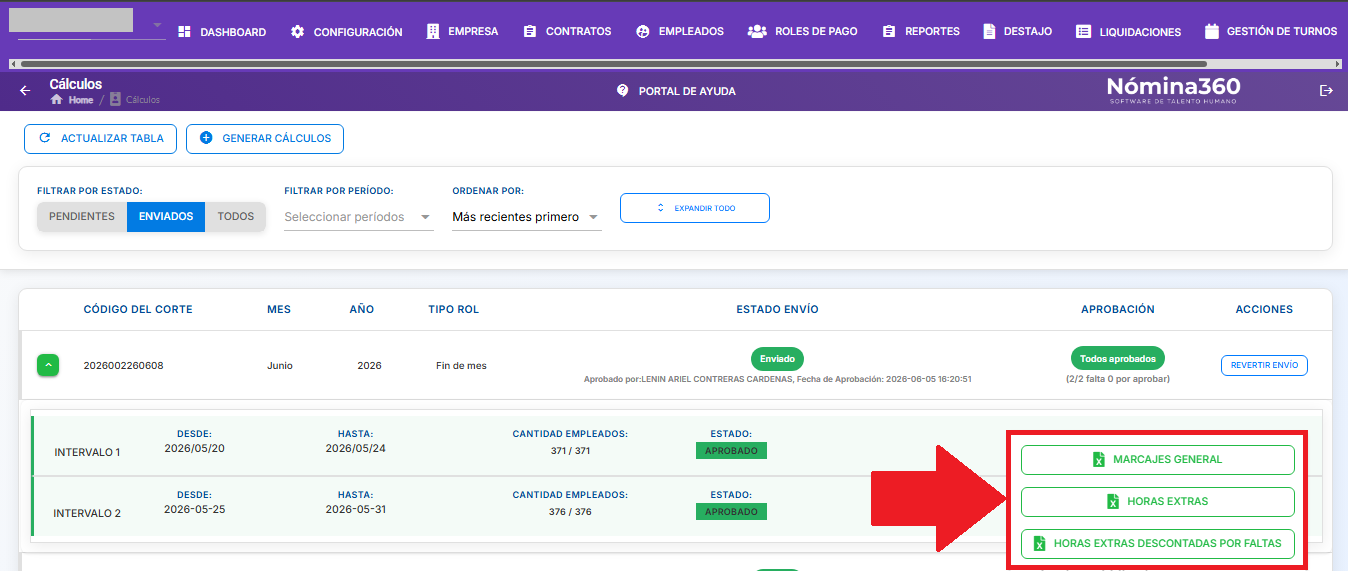Click the Home breadcrumb link
1348x571 pixels.
pos(81,100)
